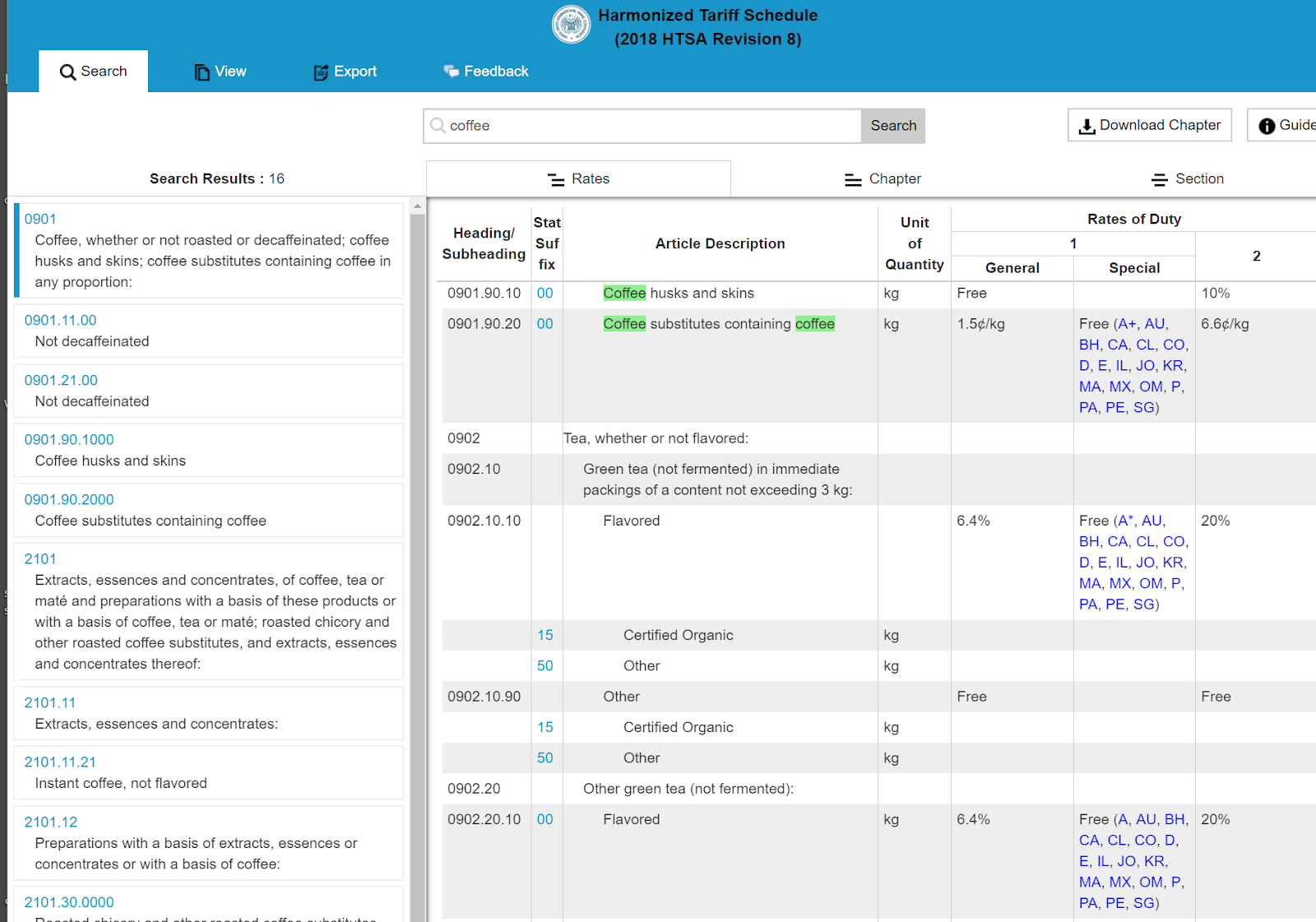Open search result 0901.21.00
Viewport: 1316px width, 922px height.
[61, 380]
